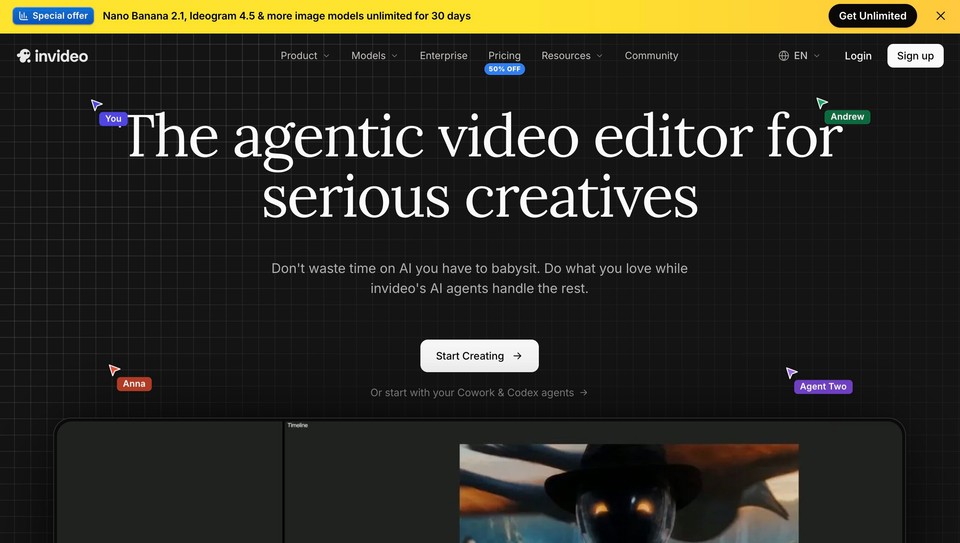Open the EN language selector

pos(799,56)
